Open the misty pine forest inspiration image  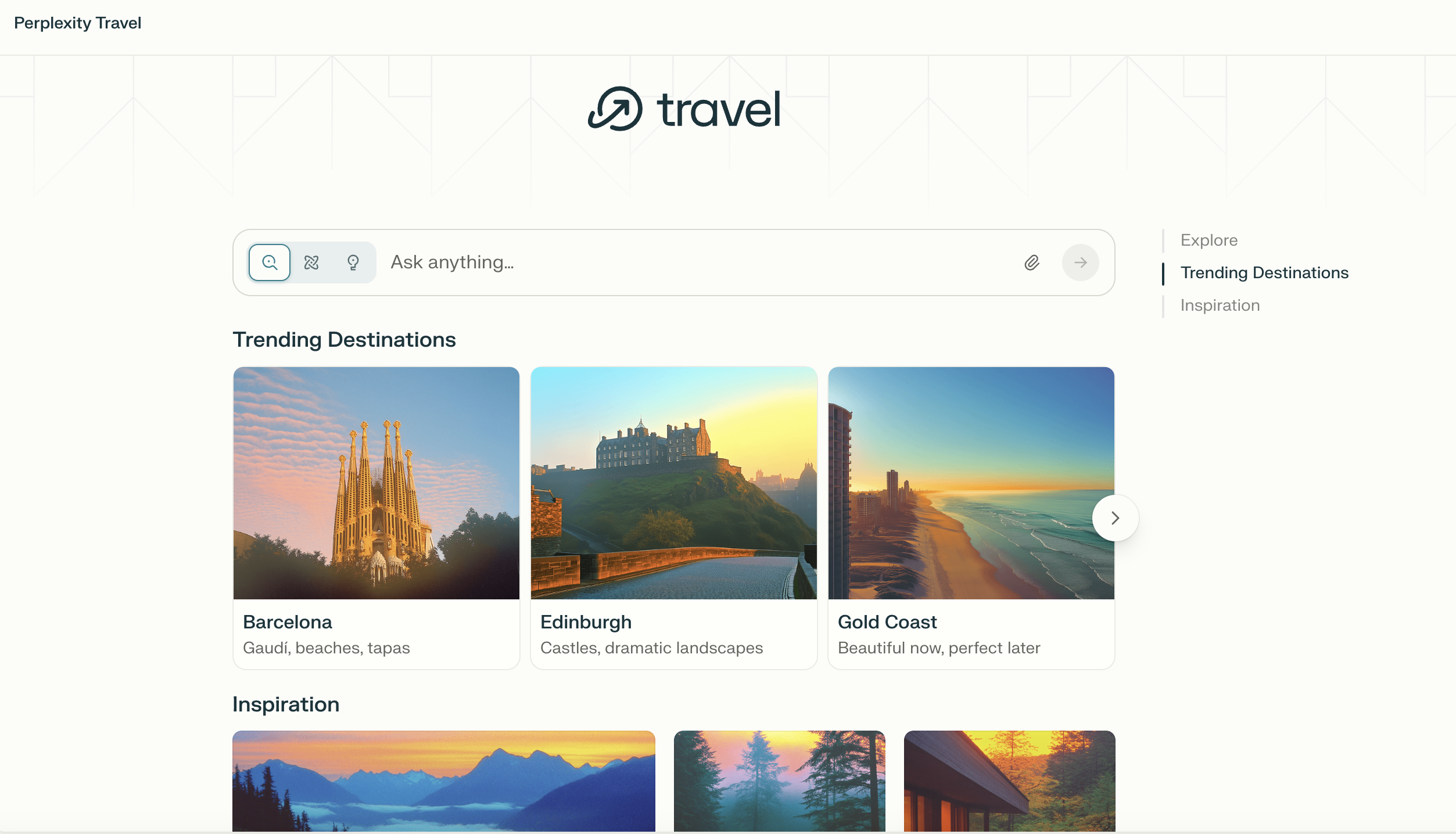coord(780,781)
